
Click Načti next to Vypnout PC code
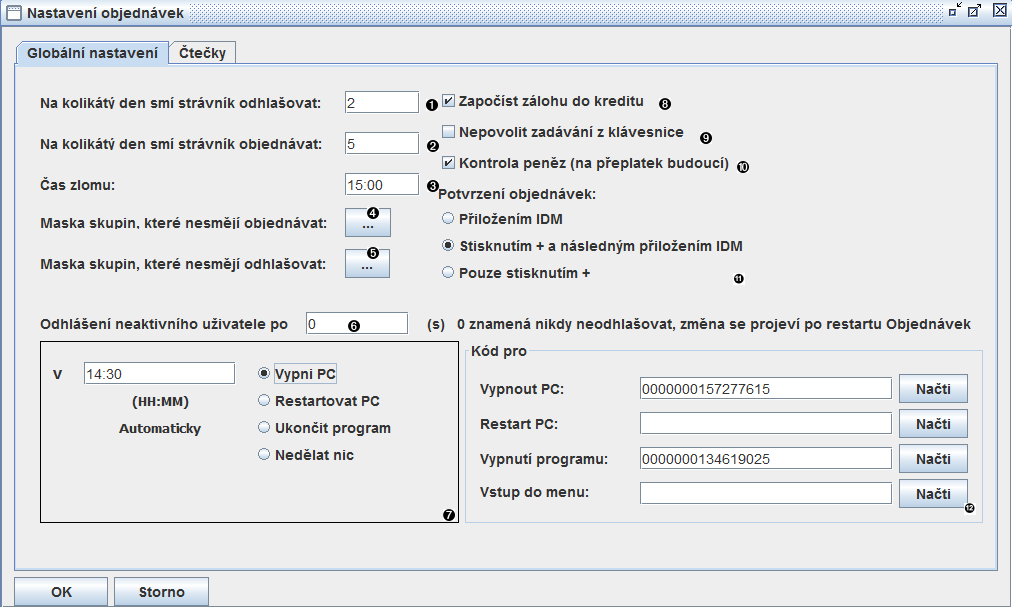932,388
